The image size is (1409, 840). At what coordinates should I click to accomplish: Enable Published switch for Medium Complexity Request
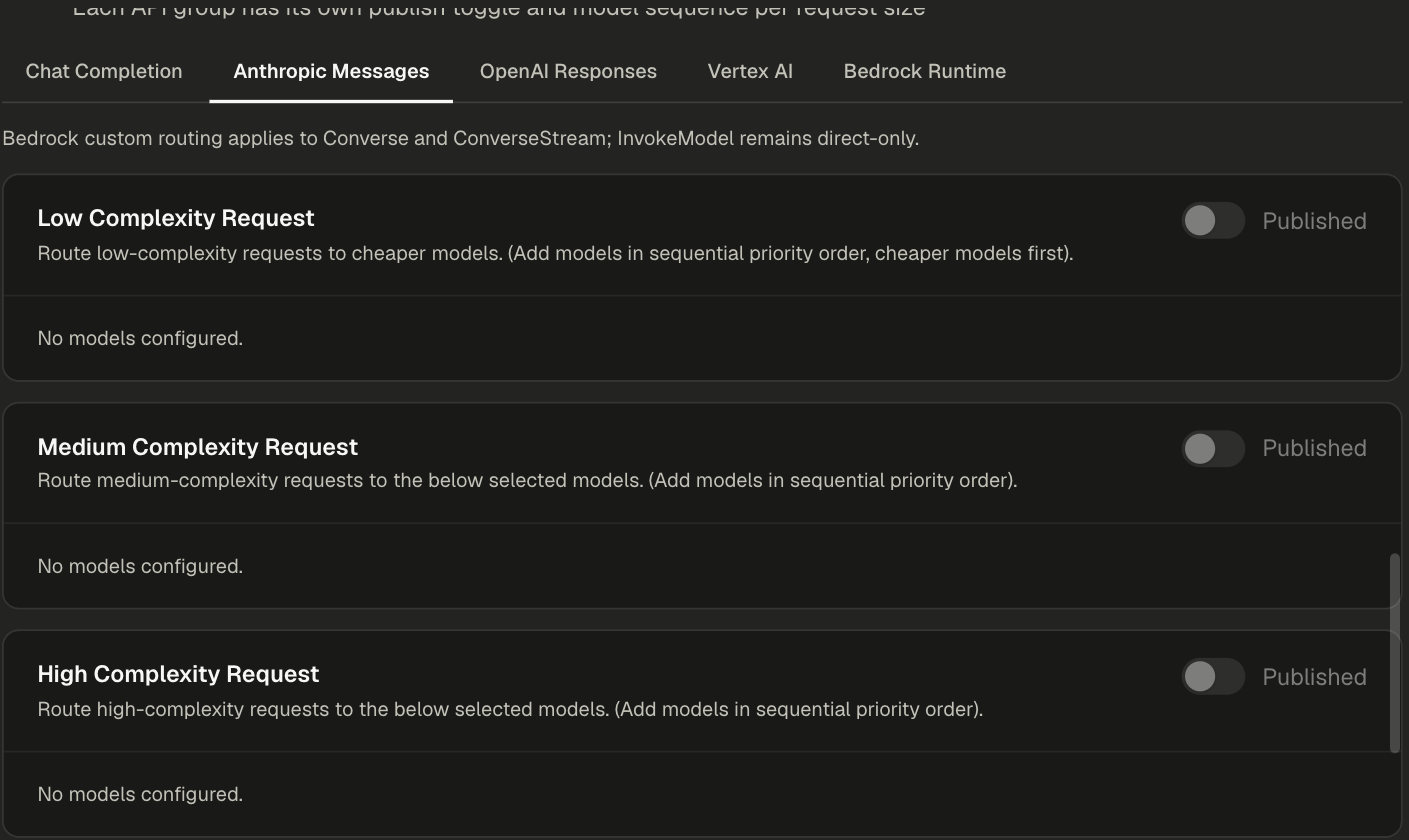click(1213, 448)
